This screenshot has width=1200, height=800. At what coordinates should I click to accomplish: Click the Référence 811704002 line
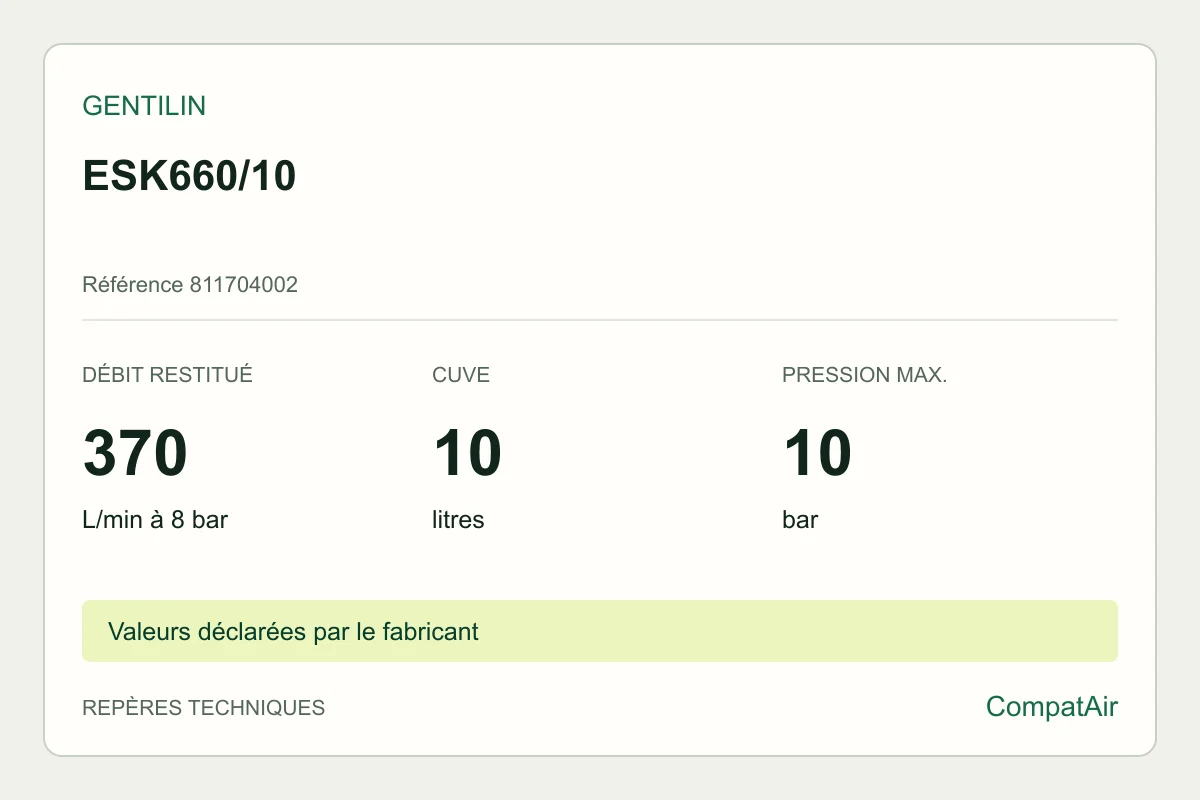click(190, 285)
